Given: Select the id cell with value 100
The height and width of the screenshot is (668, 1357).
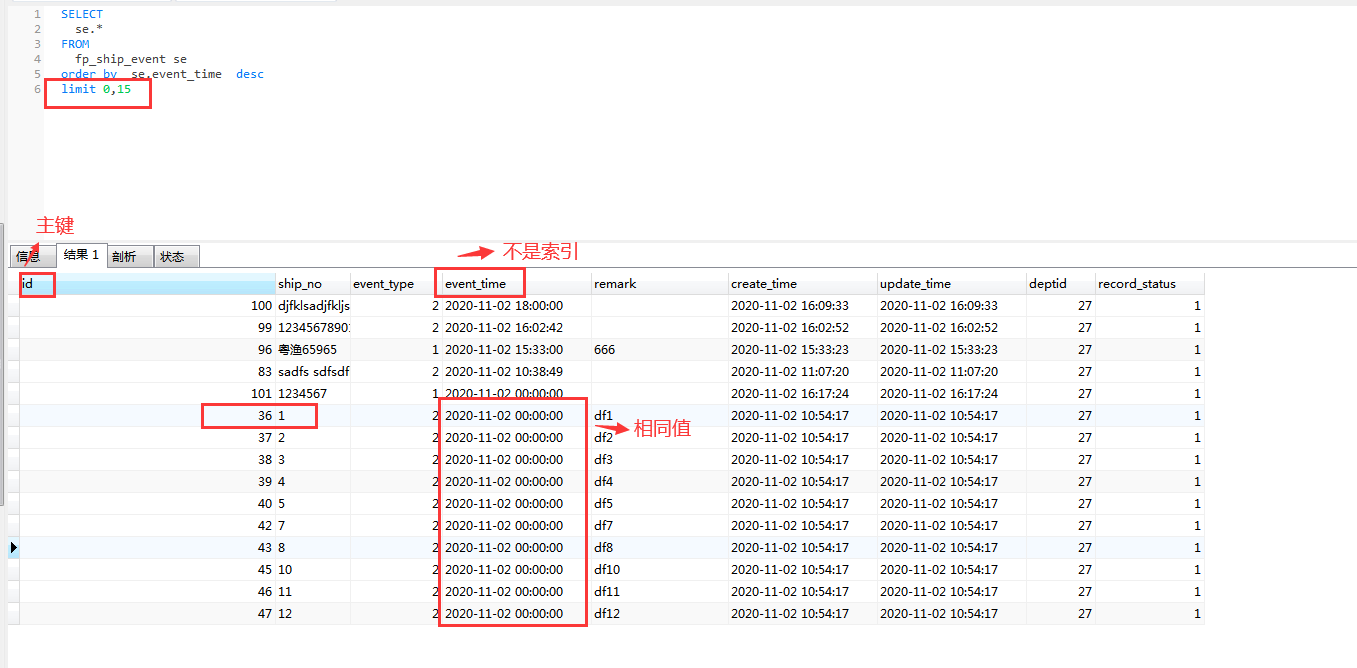Looking at the screenshot, I should click(148, 306).
